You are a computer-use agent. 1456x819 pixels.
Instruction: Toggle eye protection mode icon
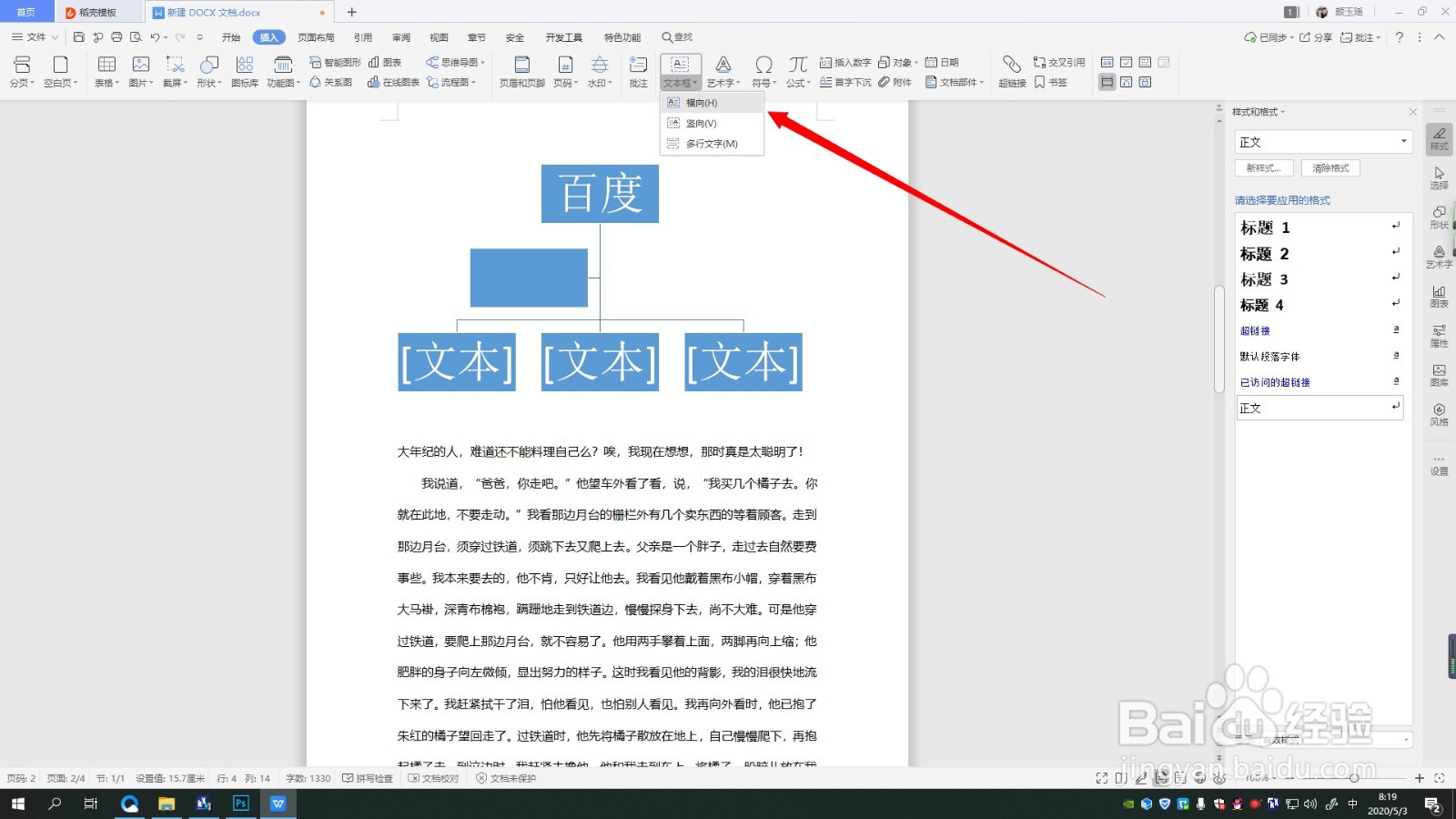tap(1219, 778)
